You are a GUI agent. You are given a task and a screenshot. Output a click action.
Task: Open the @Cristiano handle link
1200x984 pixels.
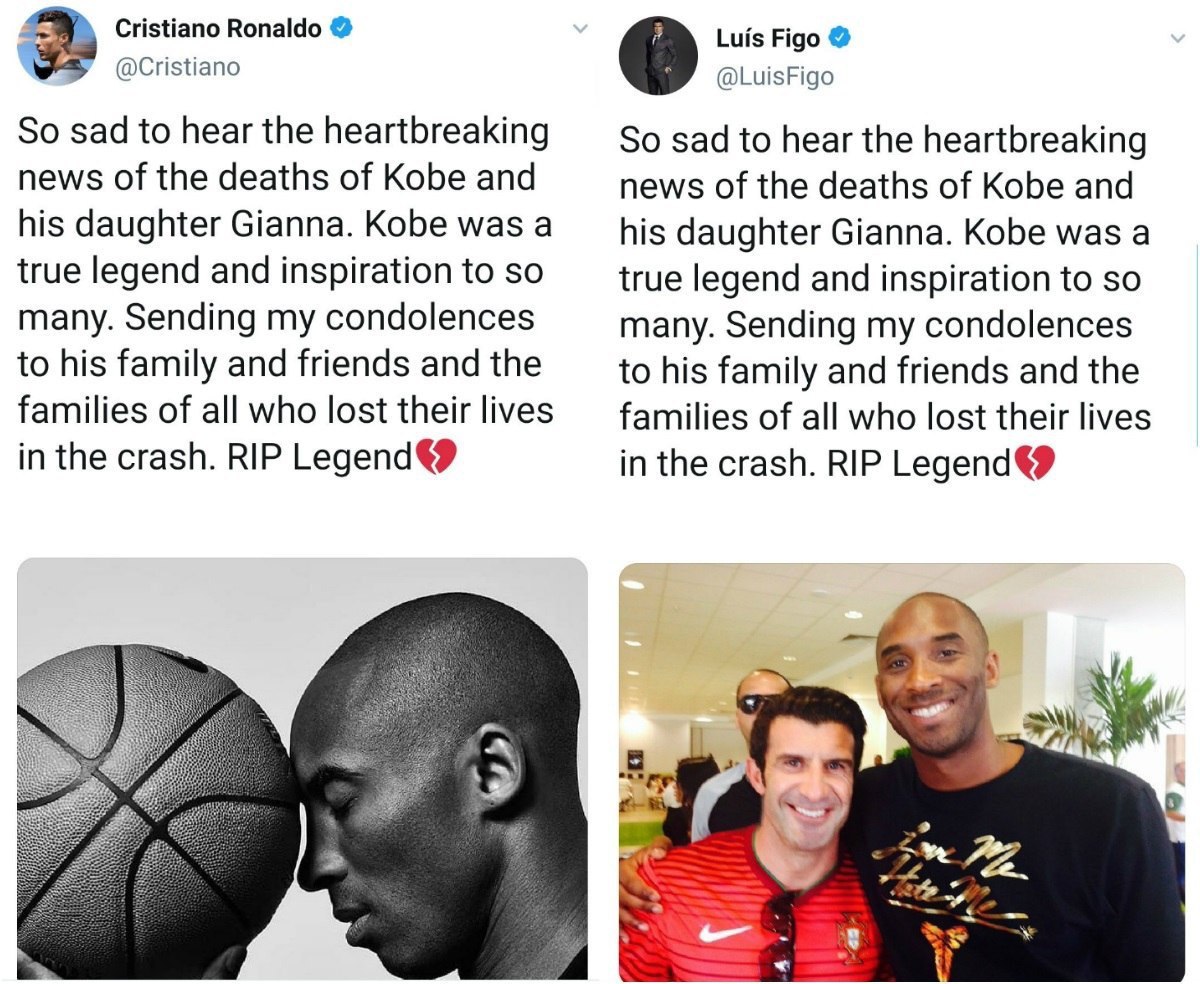(178, 67)
